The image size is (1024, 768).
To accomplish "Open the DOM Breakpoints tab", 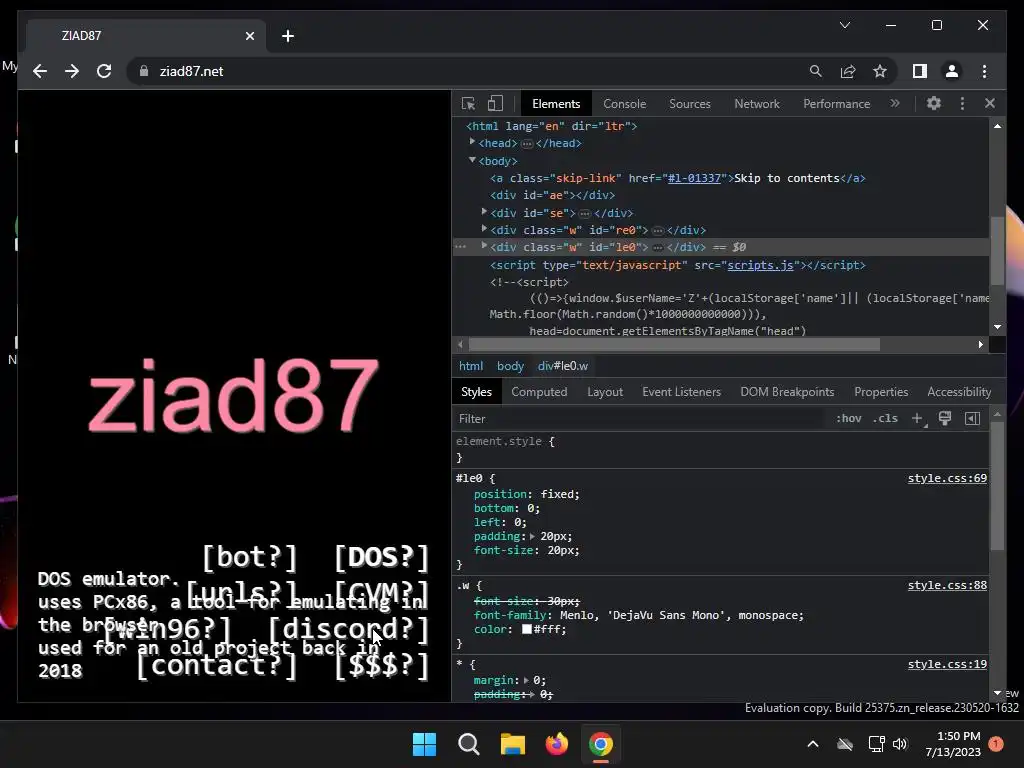I will pos(787,392).
